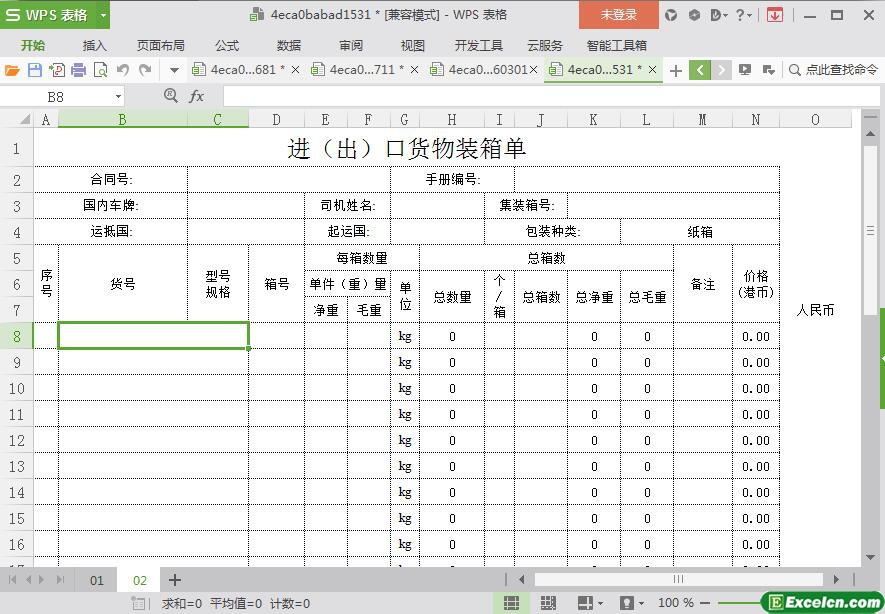Image resolution: width=885 pixels, height=614 pixels.
Task: Click the green previous-tab arrow button
Action: (700, 70)
